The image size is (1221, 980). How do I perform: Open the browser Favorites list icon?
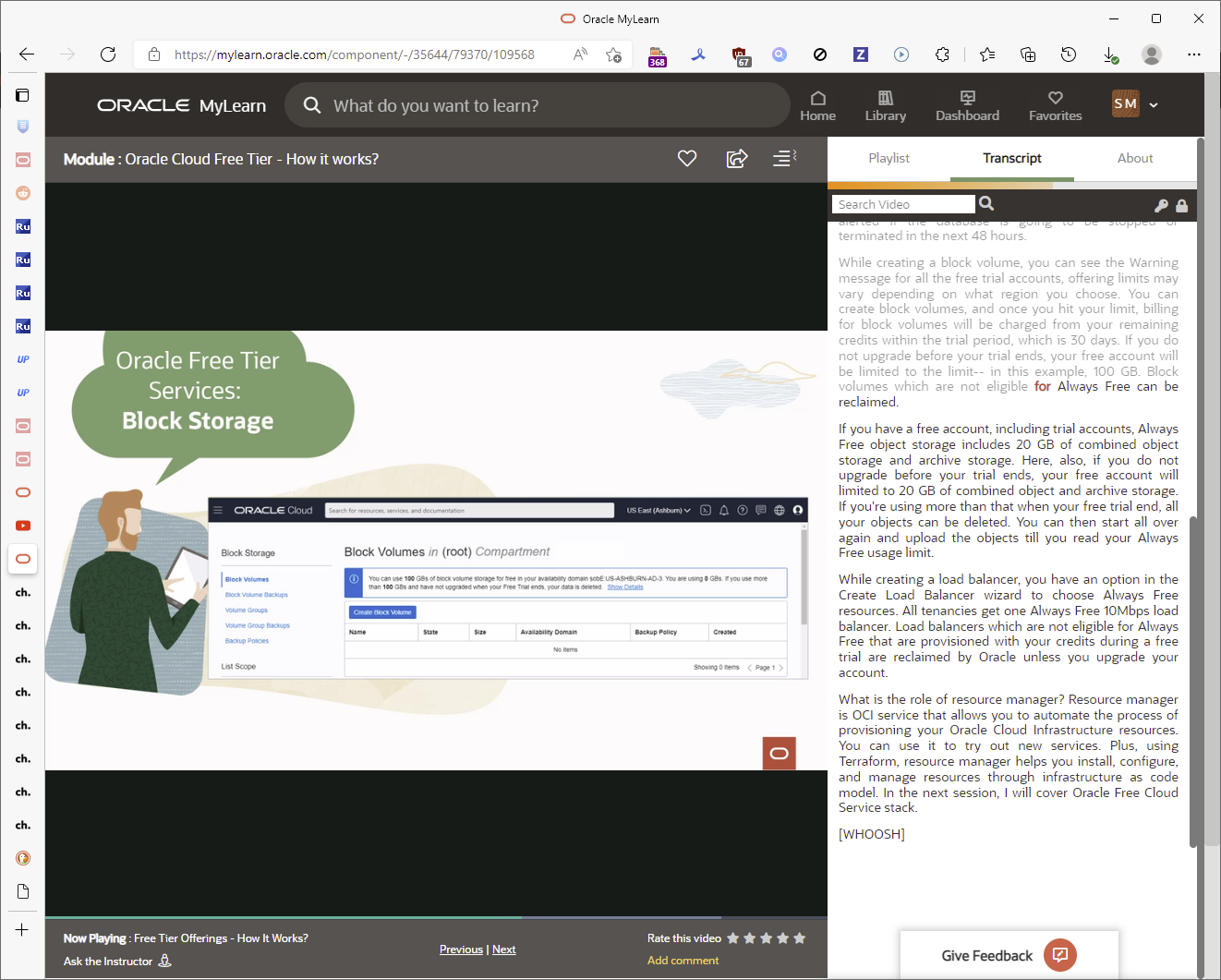tap(987, 54)
